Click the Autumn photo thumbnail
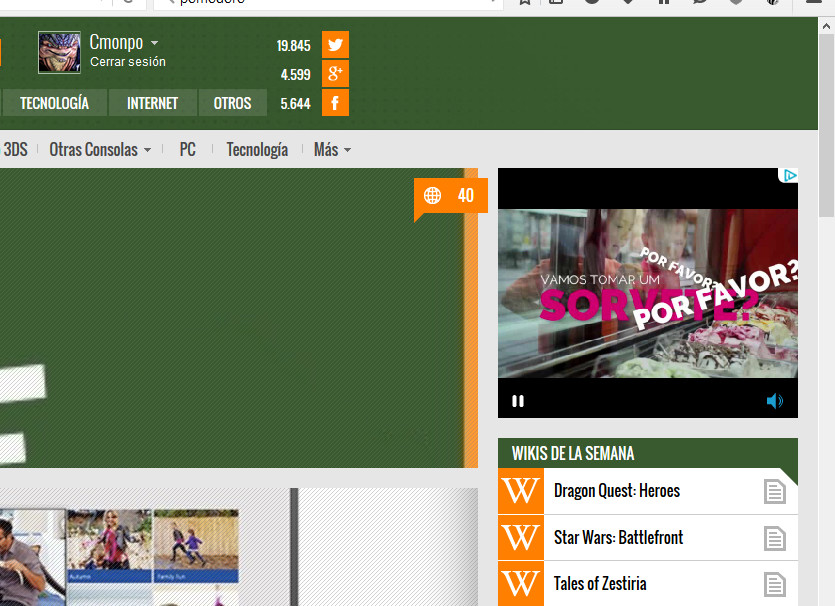The image size is (835, 606). [110, 546]
